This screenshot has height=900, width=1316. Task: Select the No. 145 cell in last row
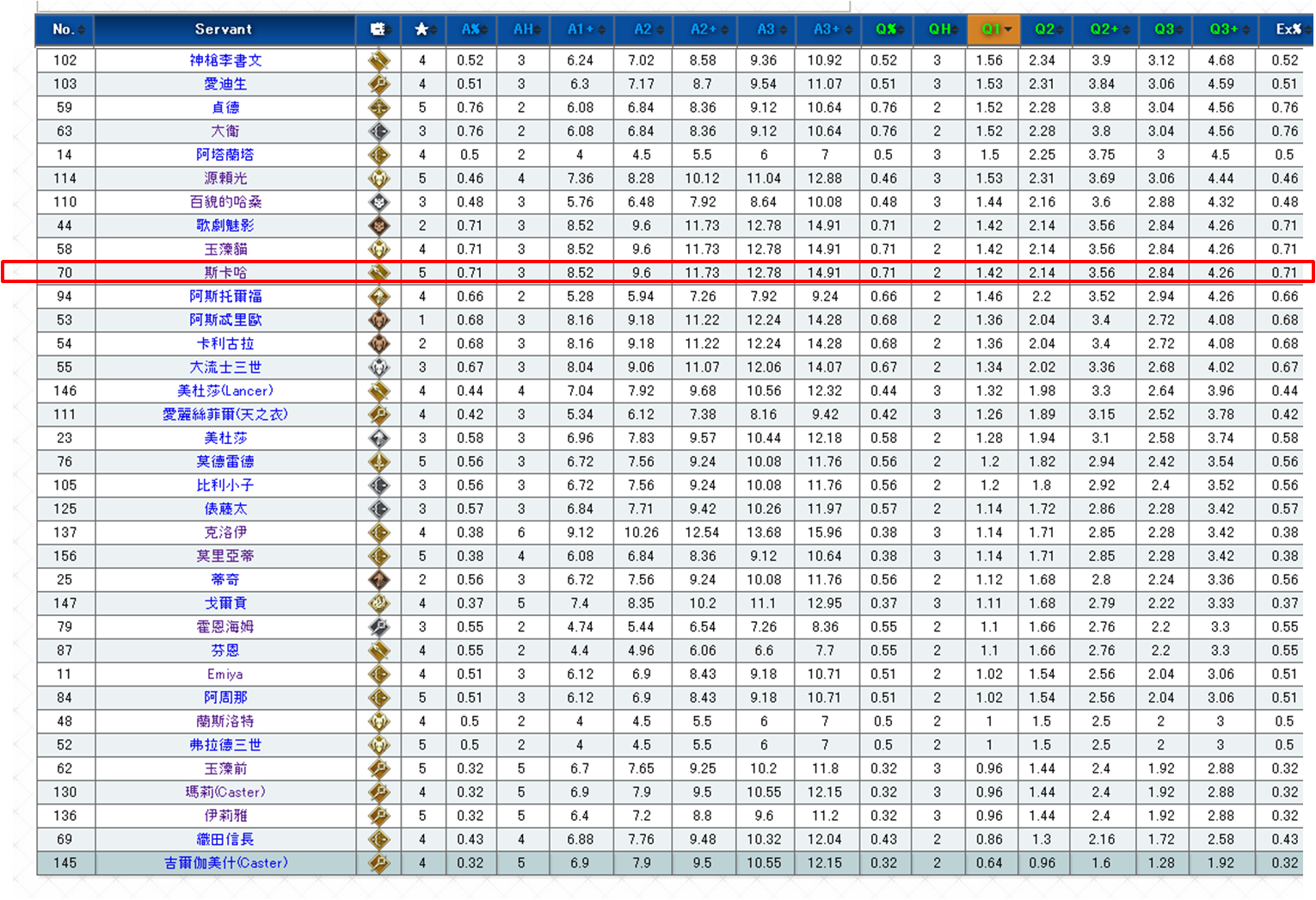65,863
